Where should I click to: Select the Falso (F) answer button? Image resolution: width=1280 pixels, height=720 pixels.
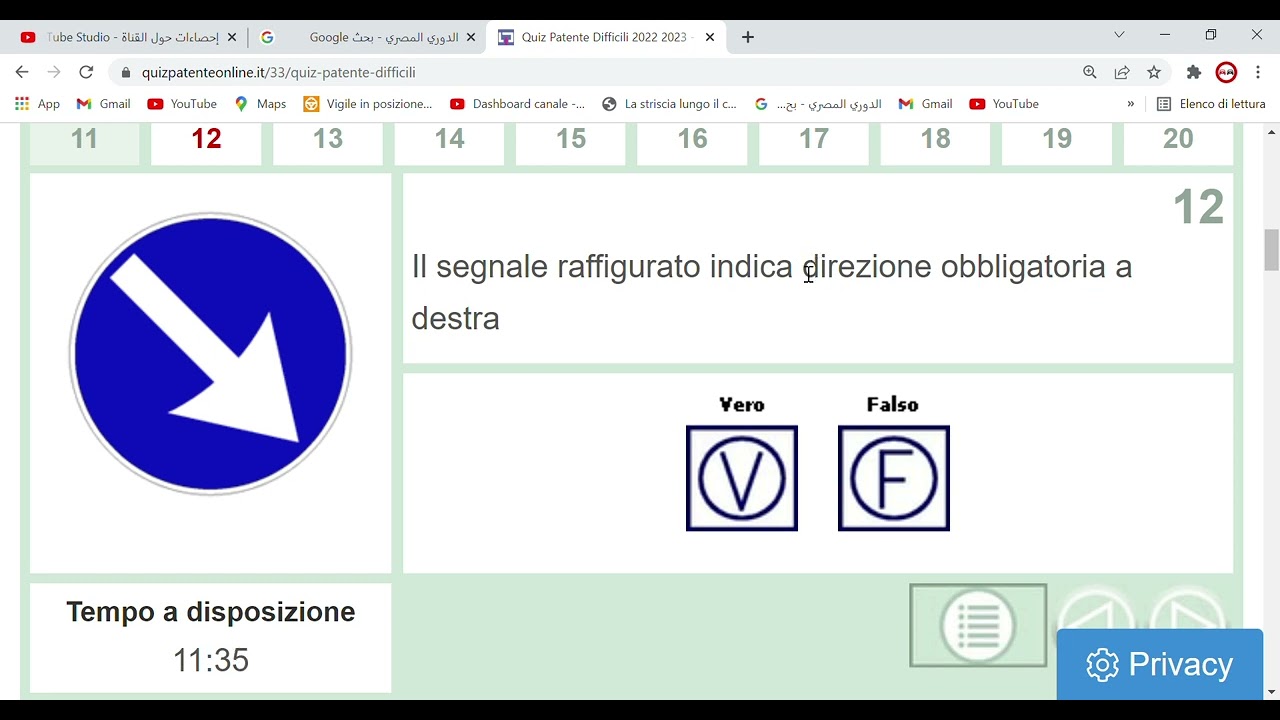[x=894, y=478]
